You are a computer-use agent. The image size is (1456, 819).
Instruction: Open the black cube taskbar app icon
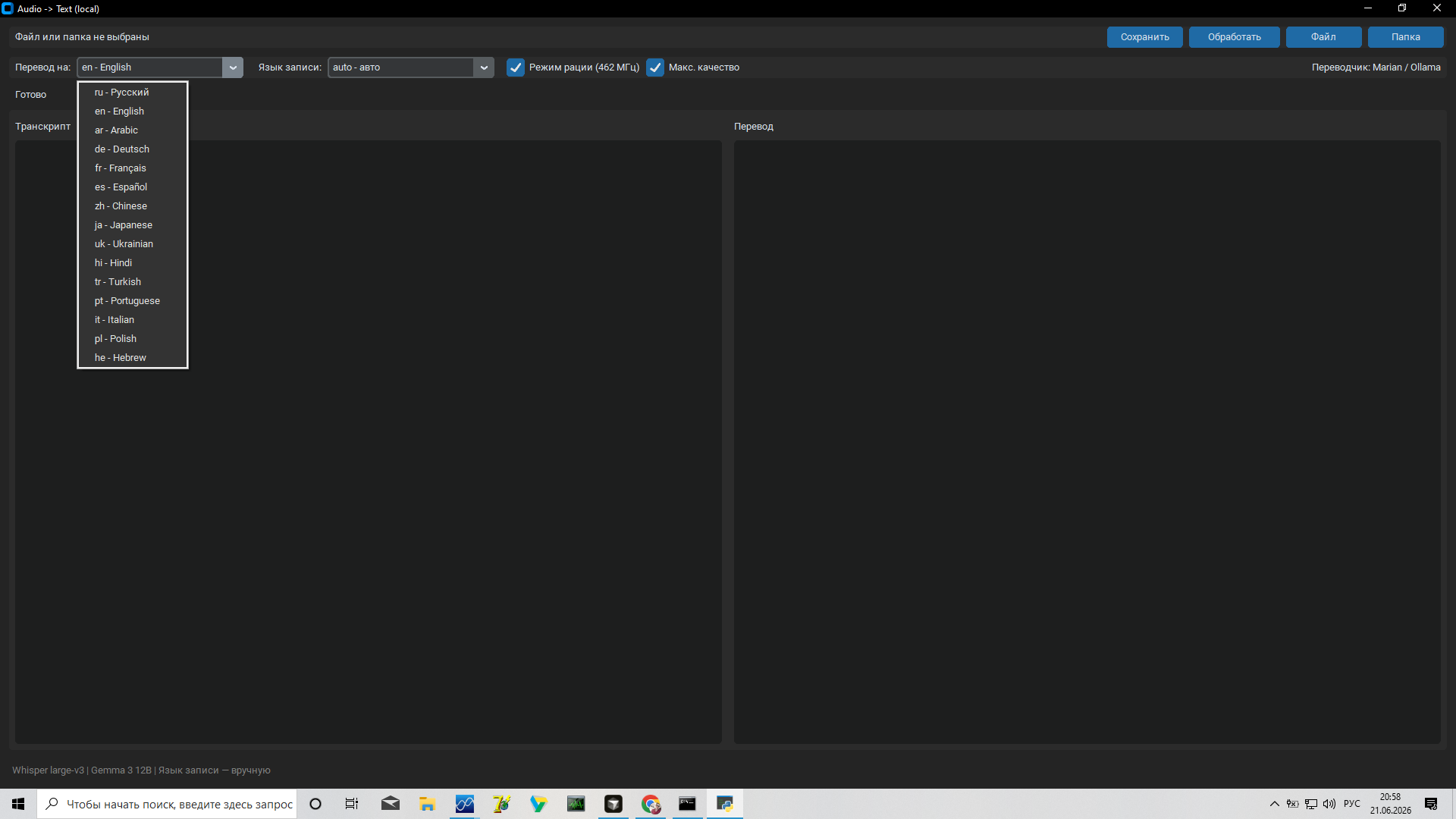(613, 804)
